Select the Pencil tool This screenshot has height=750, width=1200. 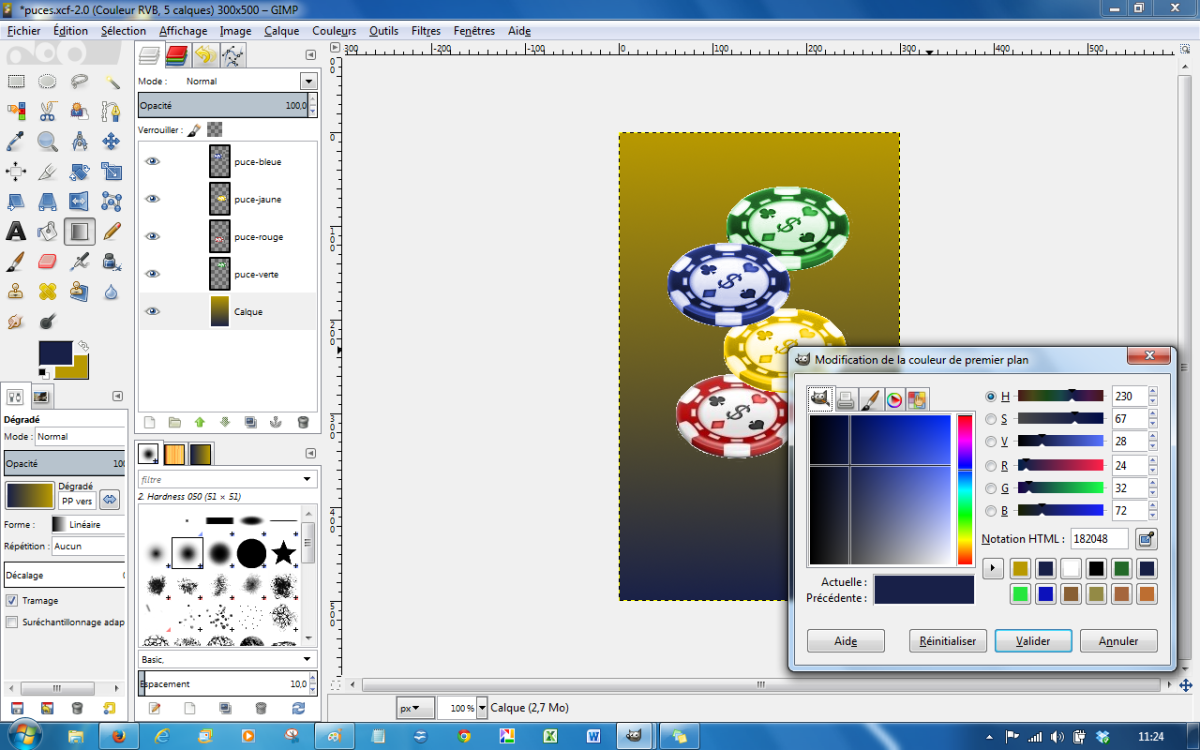pos(112,232)
